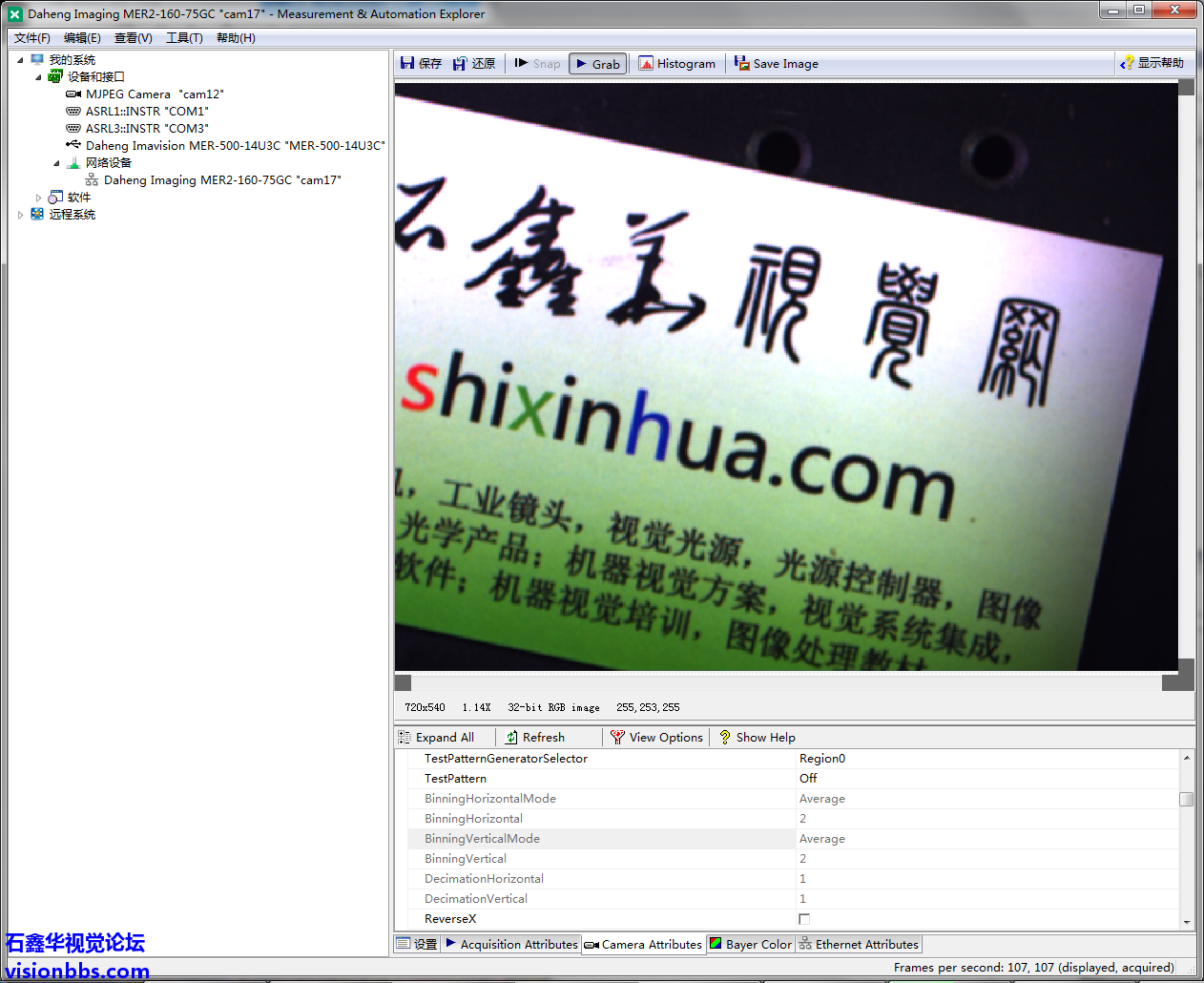Collapse the 网络设备 branch arrow
Screen dimensions: 1204x983
tap(56, 163)
